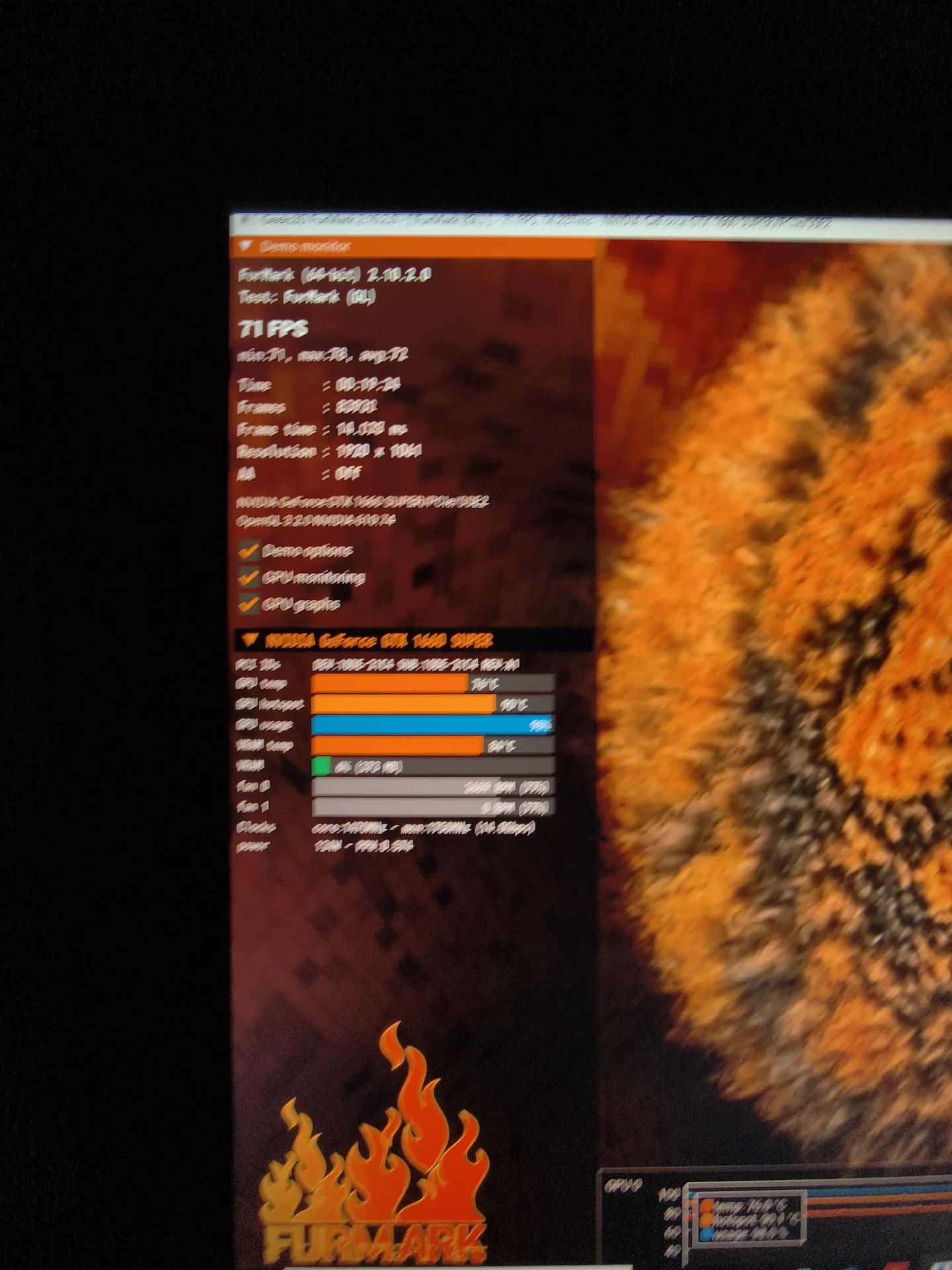Click the blue usage legend swatch in the graph
Screen dimensions: 952x1270
click(x=706, y=1234)
